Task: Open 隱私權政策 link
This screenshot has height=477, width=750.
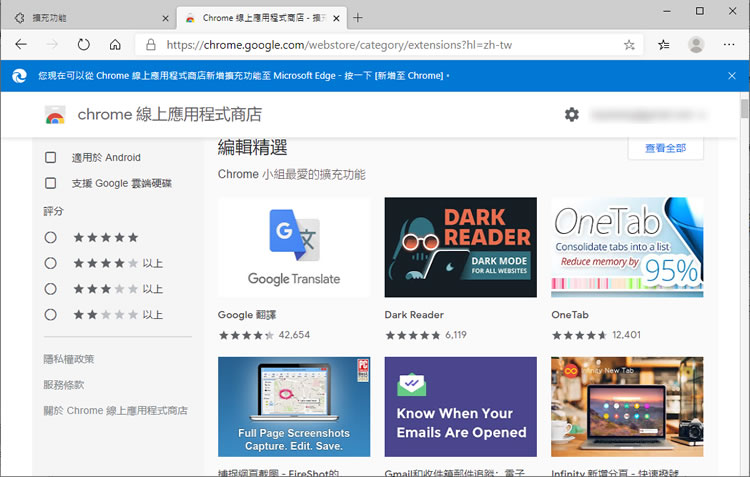Action: 69,359
